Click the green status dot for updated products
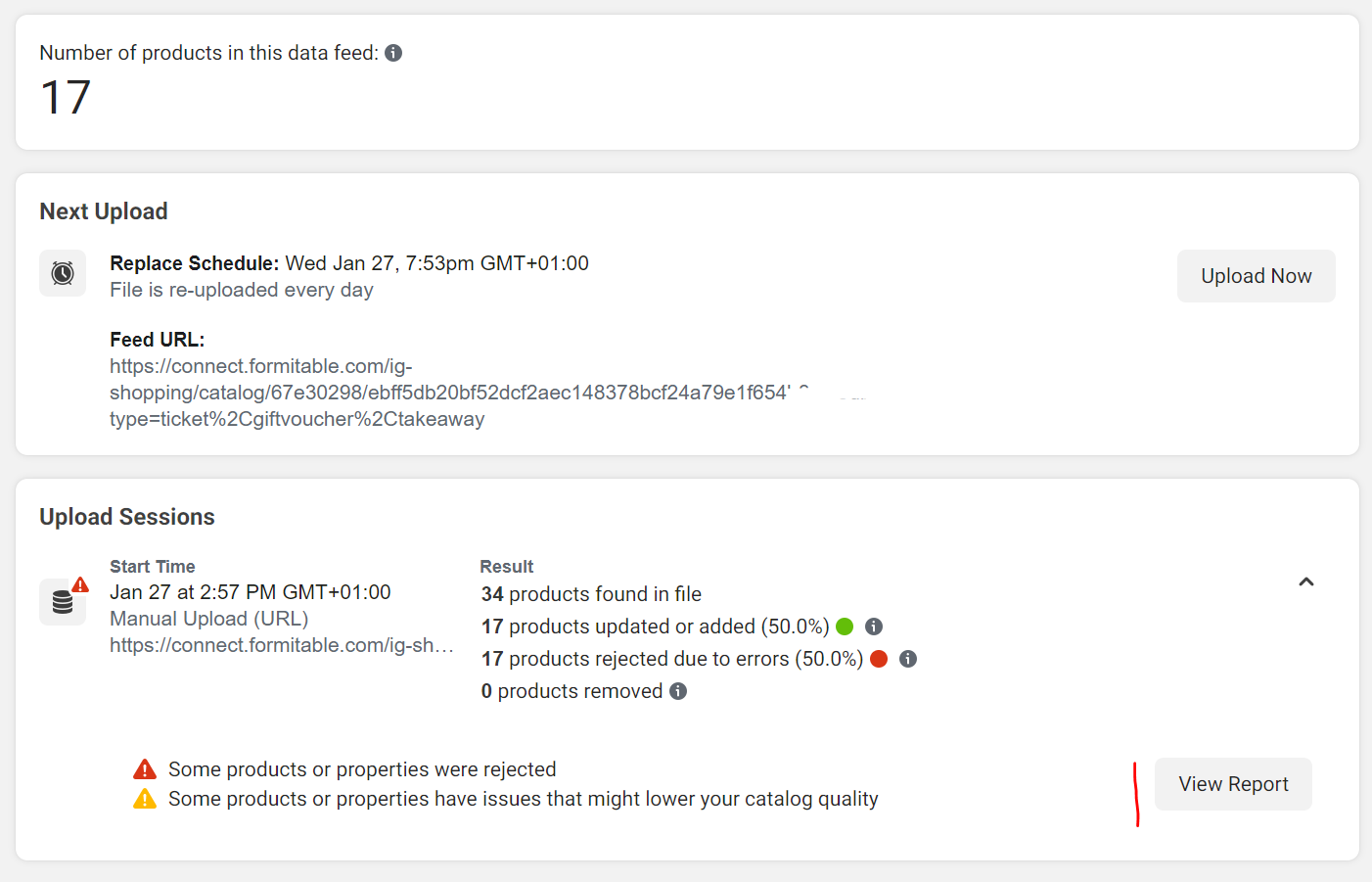The height and width of the screenshot is (882, 1372). tap(845, 627)
